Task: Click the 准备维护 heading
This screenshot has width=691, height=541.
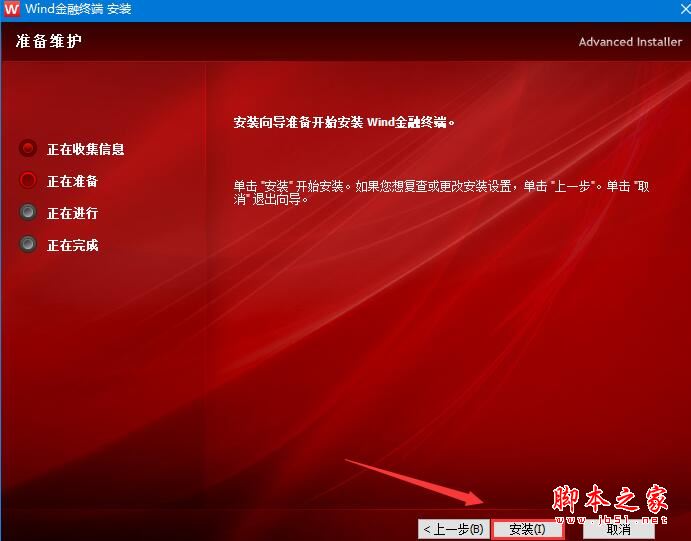Action: 48,41
